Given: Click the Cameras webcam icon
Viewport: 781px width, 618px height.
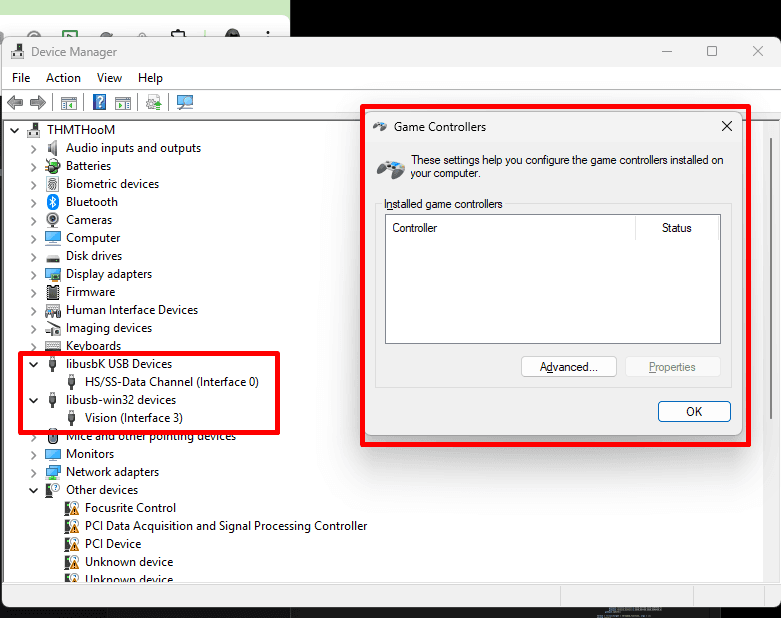Looking at the screenshot, I should pyautogui.click(x=53, y=220).
